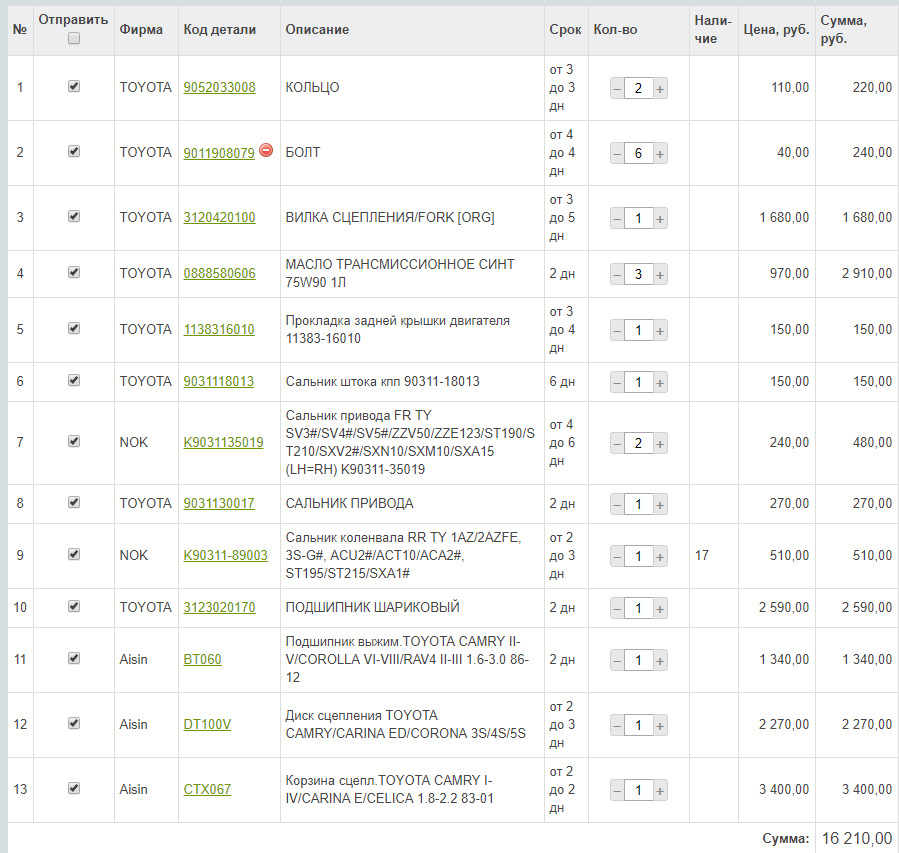Click quantity field for КОЛЬЦО row
Image resolution: width=899 pixels, height=853 pixels.
[638, 89]
